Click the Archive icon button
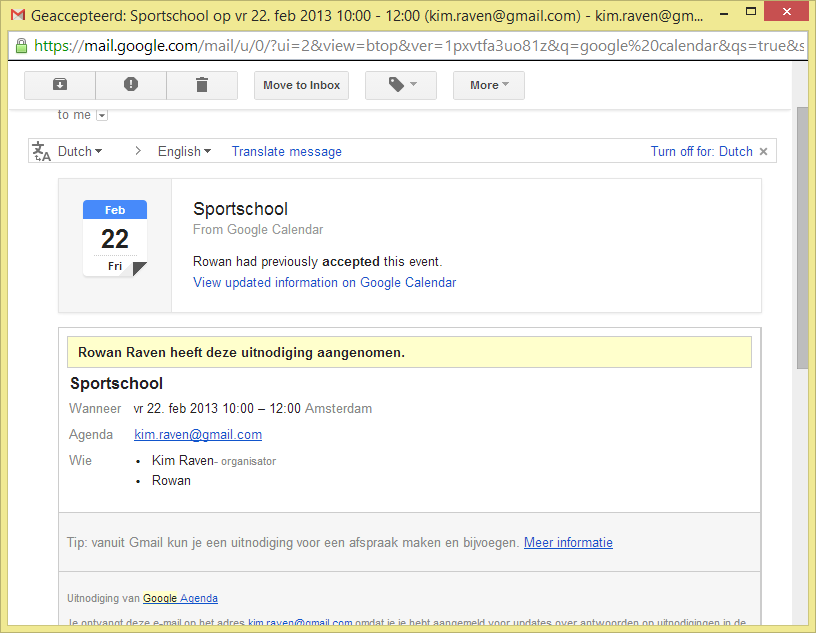The height and width of the screenshot is (633, 816). coord(60,85)
